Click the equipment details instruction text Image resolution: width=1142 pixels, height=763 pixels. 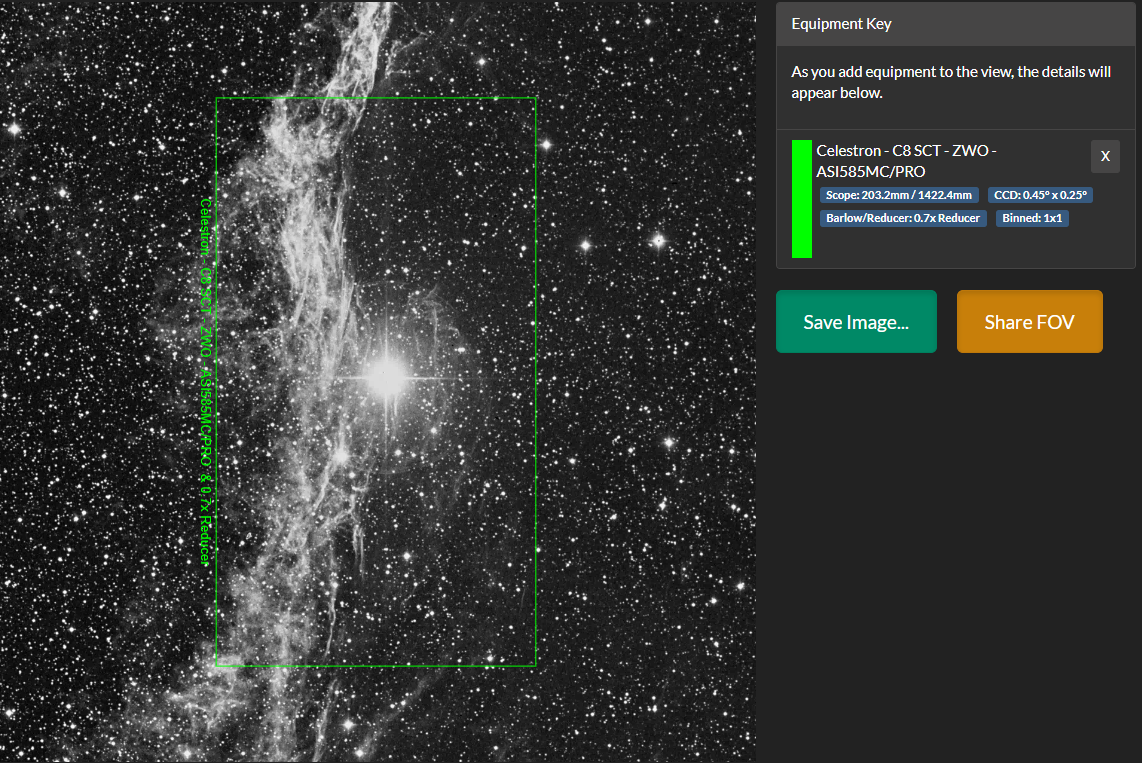click(950, 82)
